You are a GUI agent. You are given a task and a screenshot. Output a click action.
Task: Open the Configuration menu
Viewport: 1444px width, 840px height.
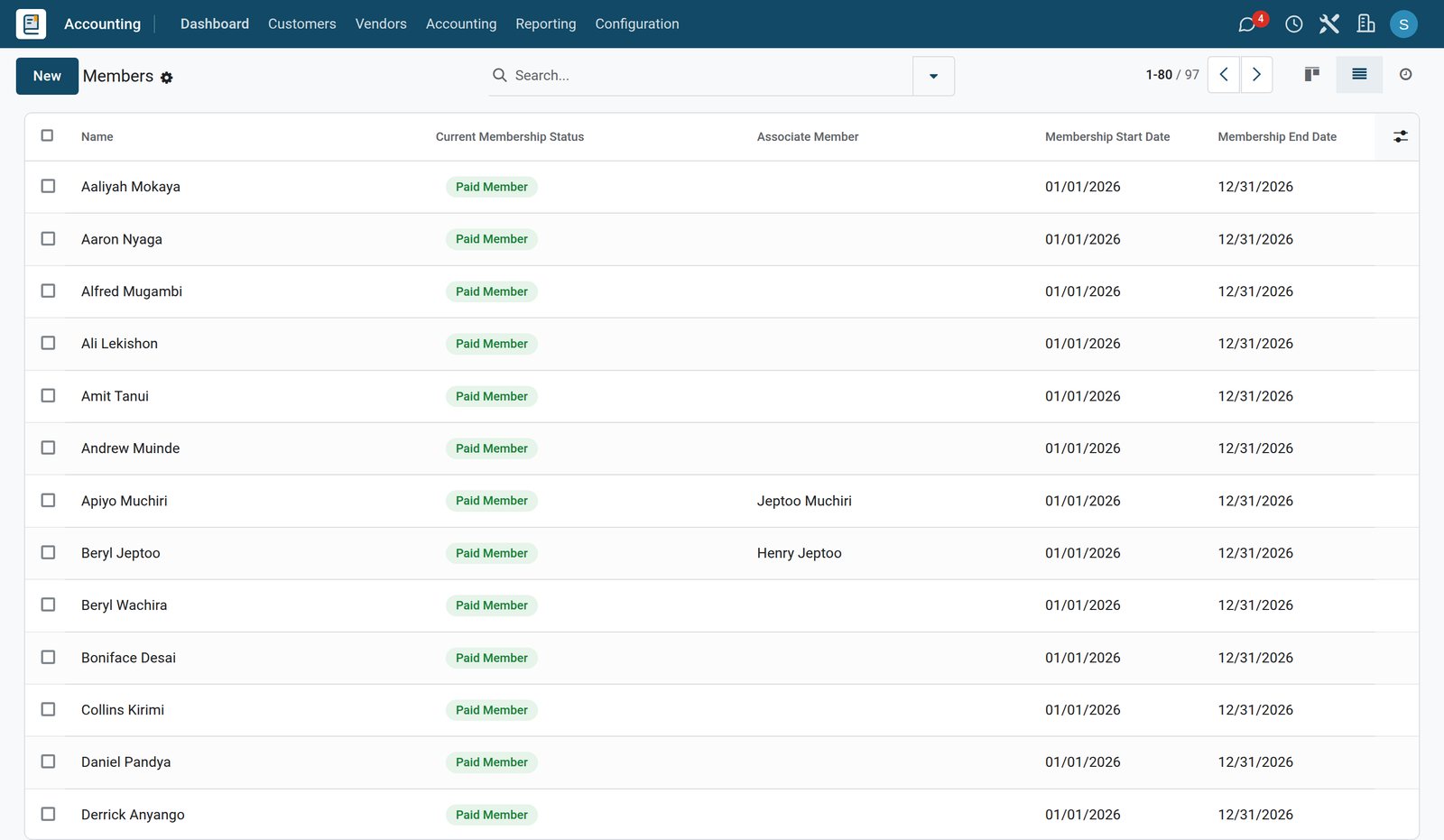point(637,24)
